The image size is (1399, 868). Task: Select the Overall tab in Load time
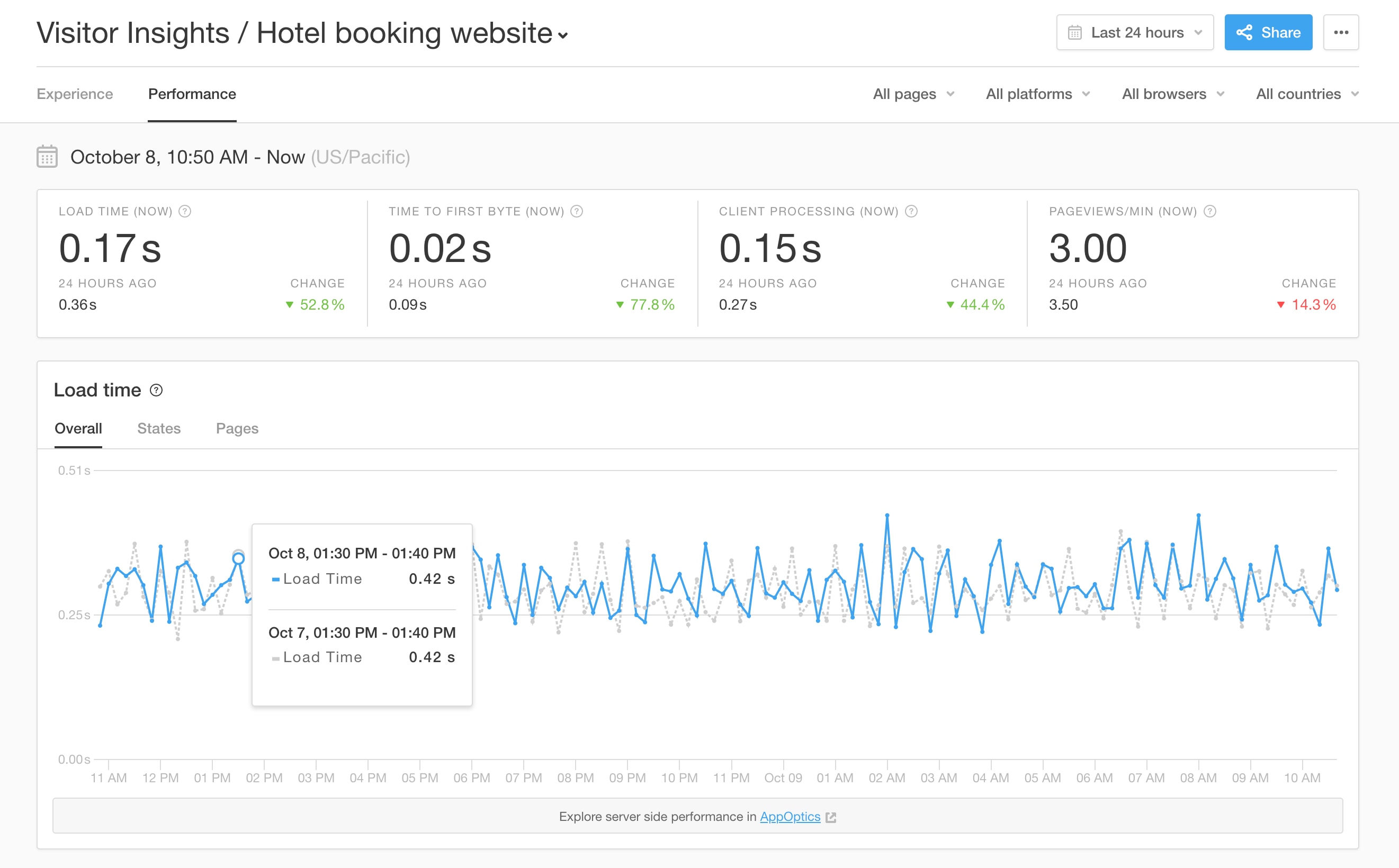pyautogui.click(x=78, y=428)
